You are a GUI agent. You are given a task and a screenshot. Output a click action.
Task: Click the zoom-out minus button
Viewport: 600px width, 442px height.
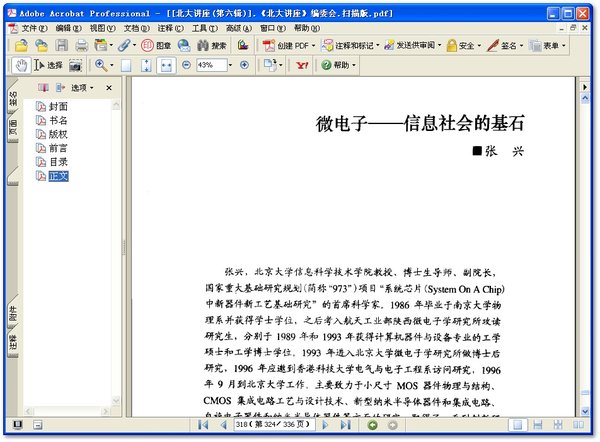tap(186, 65)
